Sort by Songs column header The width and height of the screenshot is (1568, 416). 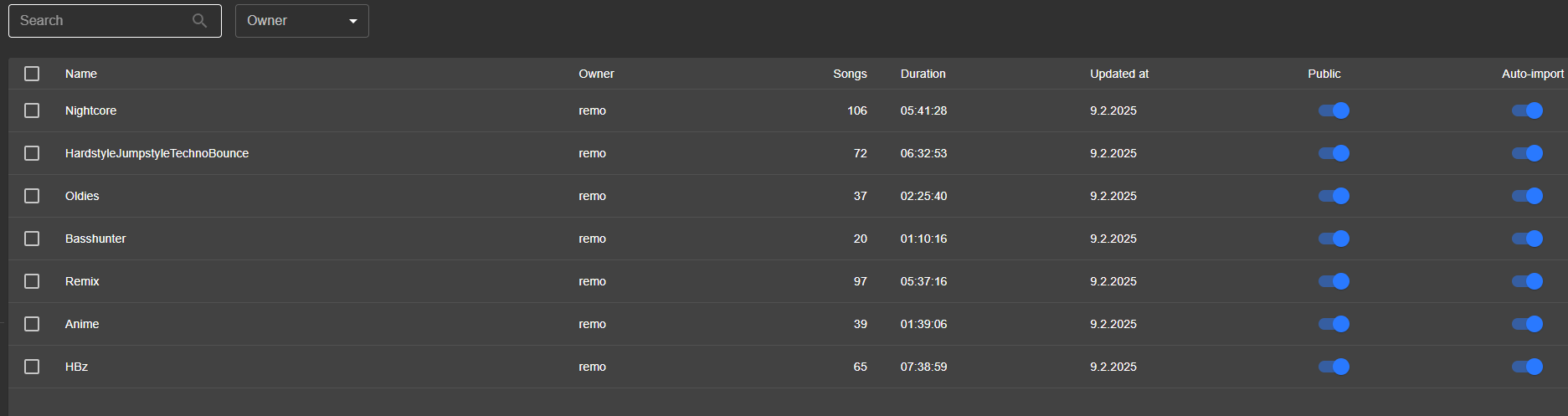[850, 74]
